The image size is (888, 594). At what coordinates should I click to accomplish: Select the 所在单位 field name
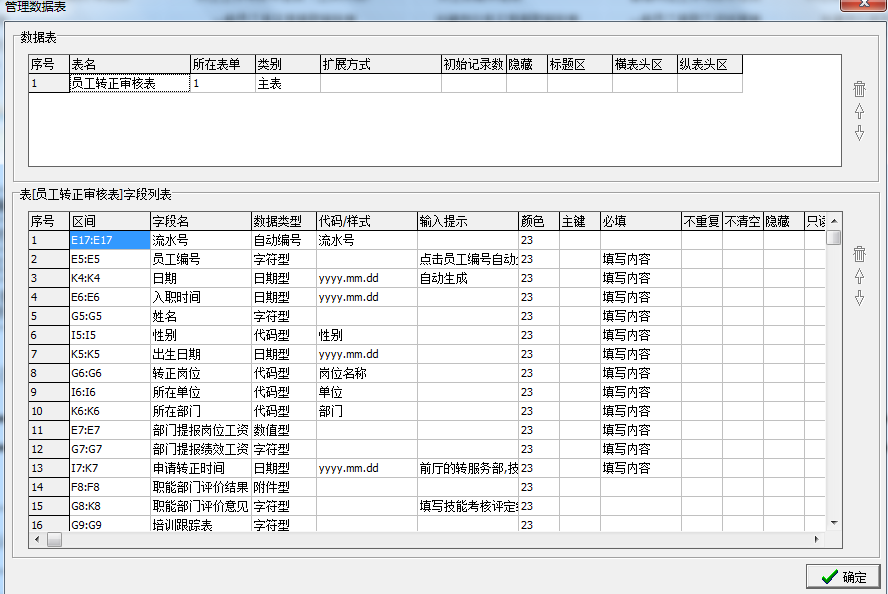click(x=200, y=392)
